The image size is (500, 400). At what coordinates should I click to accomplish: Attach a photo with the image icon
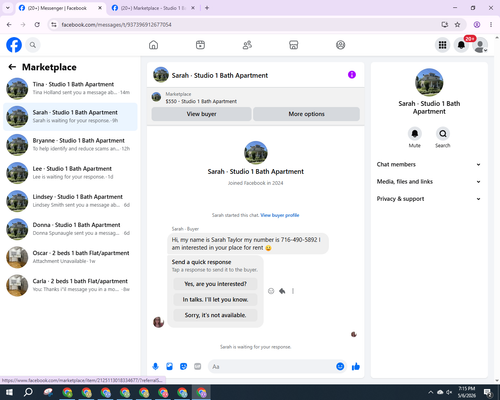[x=169, y=367]
